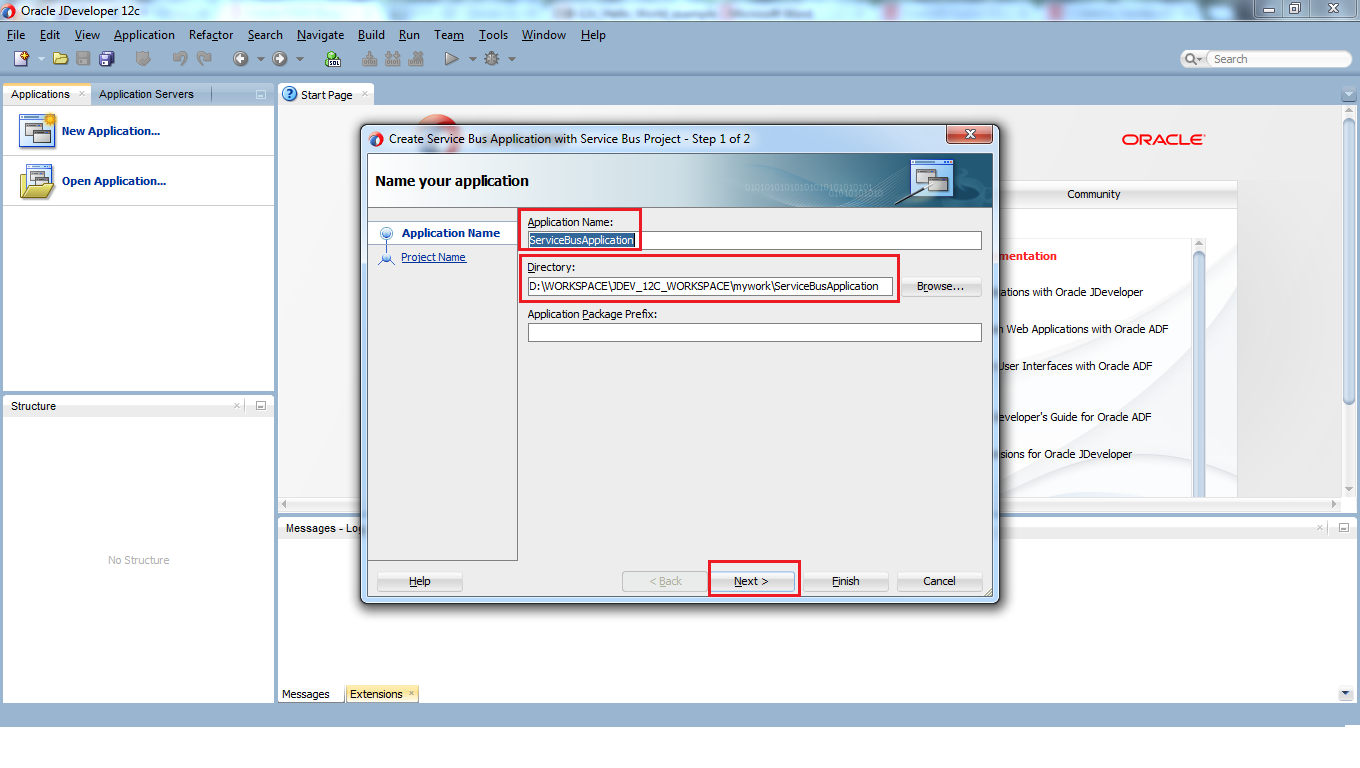The height and width of the screenshot is (768, 1360).
Task: Close the Start Page tab
Action: click(x=364, y=94)
